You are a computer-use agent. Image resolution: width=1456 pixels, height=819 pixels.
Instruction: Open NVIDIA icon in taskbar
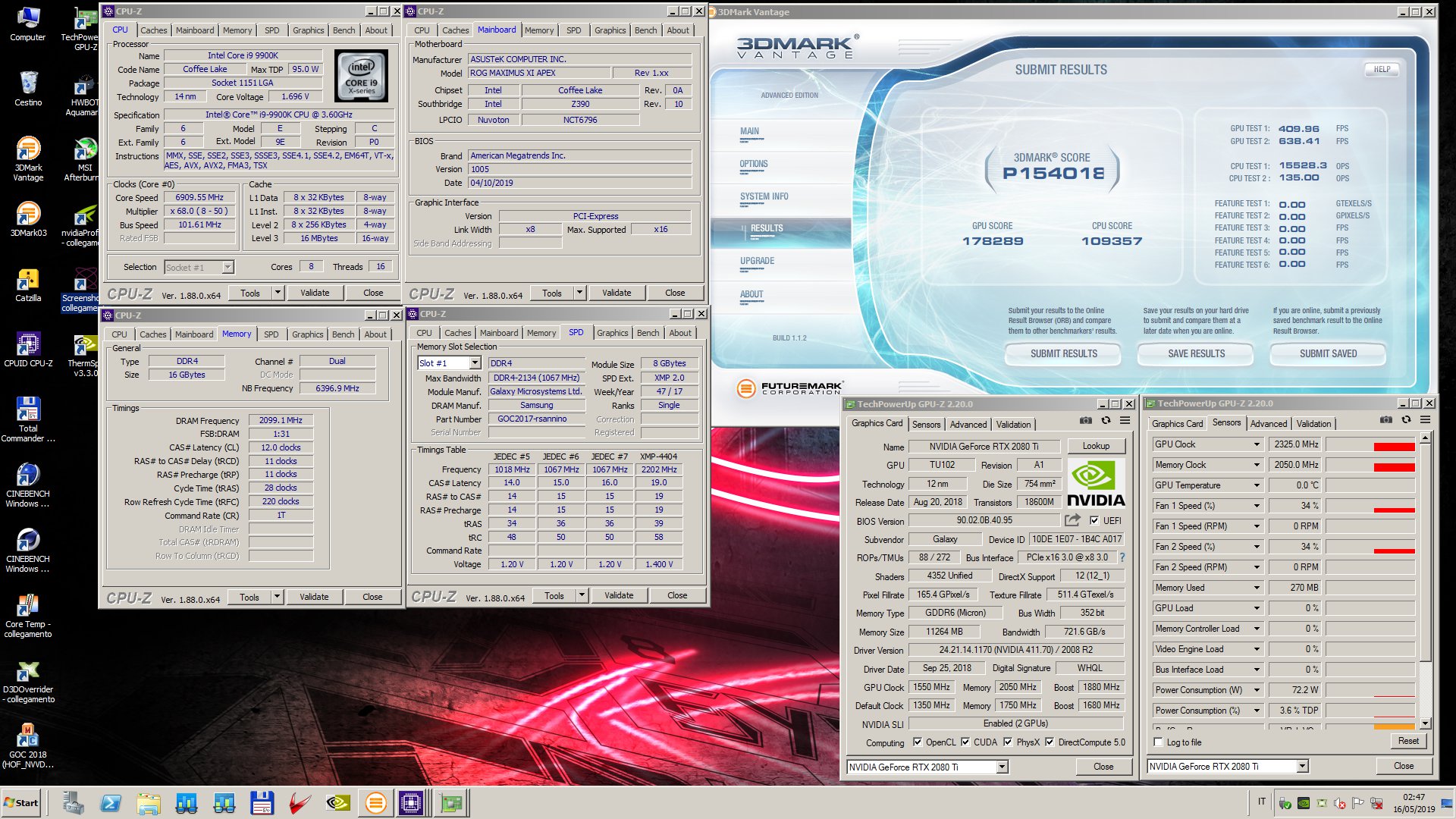(337, 803)
